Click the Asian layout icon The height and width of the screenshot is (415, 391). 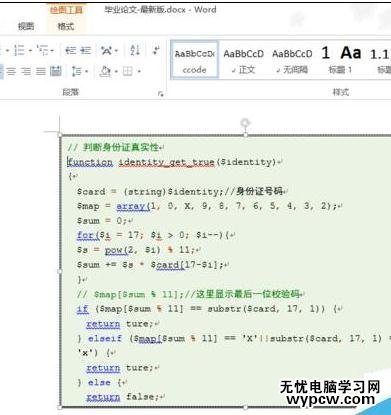pos(107,51)
